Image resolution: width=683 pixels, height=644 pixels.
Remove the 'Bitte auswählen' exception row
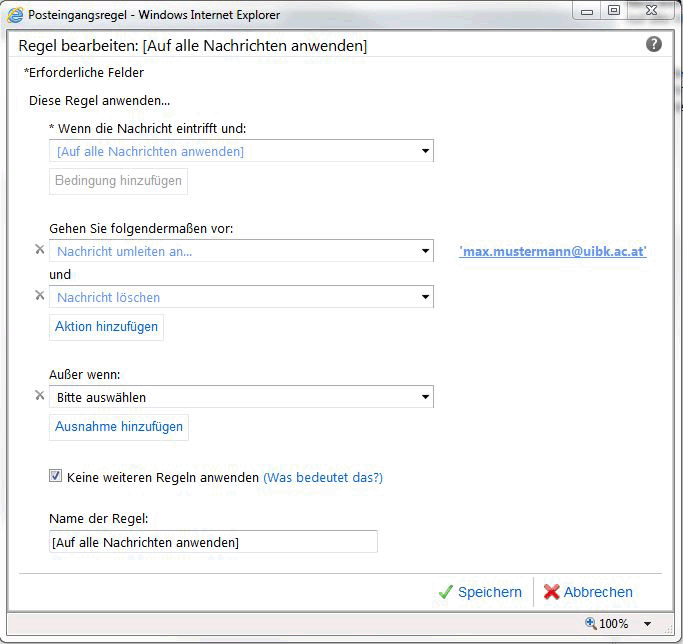(x=40, y=395)
